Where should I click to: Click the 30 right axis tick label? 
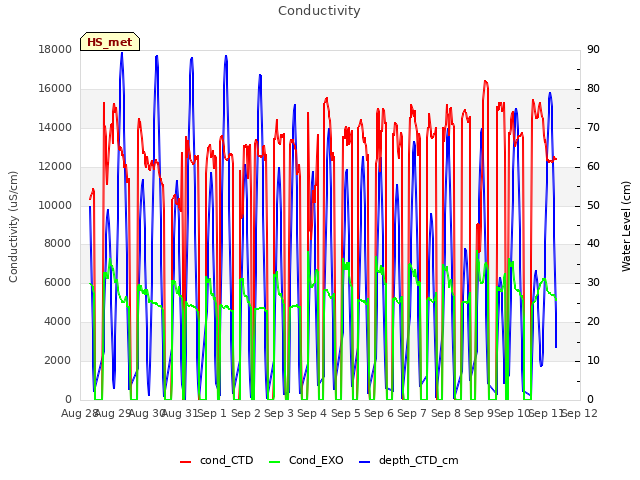pyautogui.click(x=593, y=282)
